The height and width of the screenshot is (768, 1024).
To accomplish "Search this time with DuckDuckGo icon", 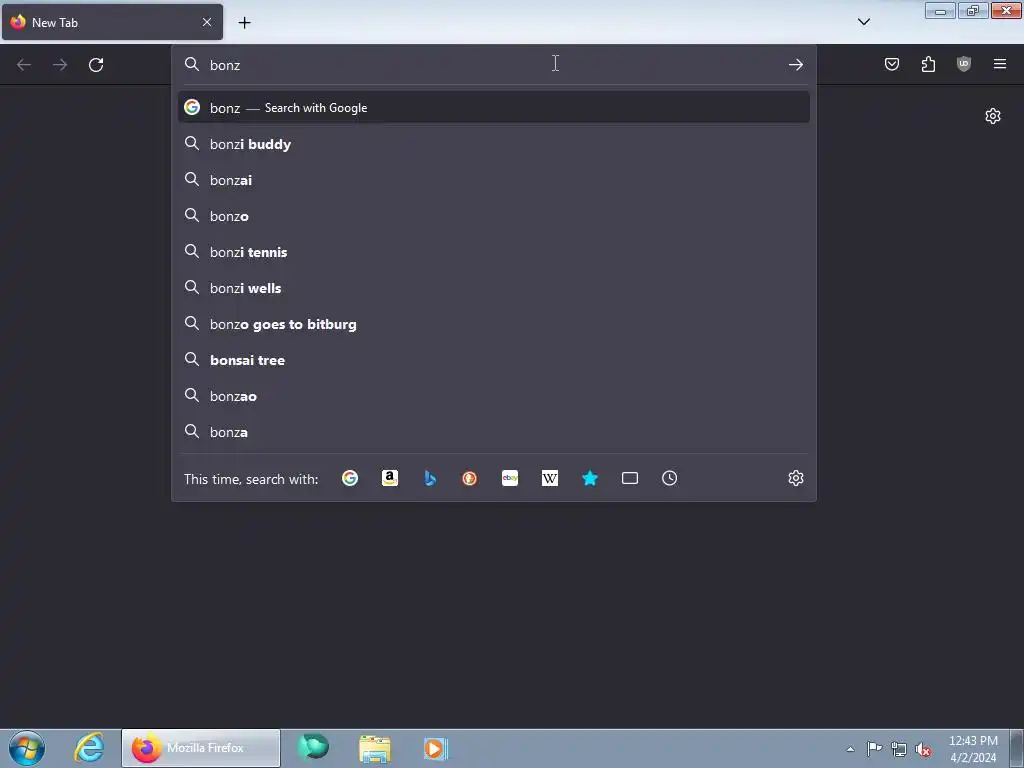I will (x=470, y=478).
